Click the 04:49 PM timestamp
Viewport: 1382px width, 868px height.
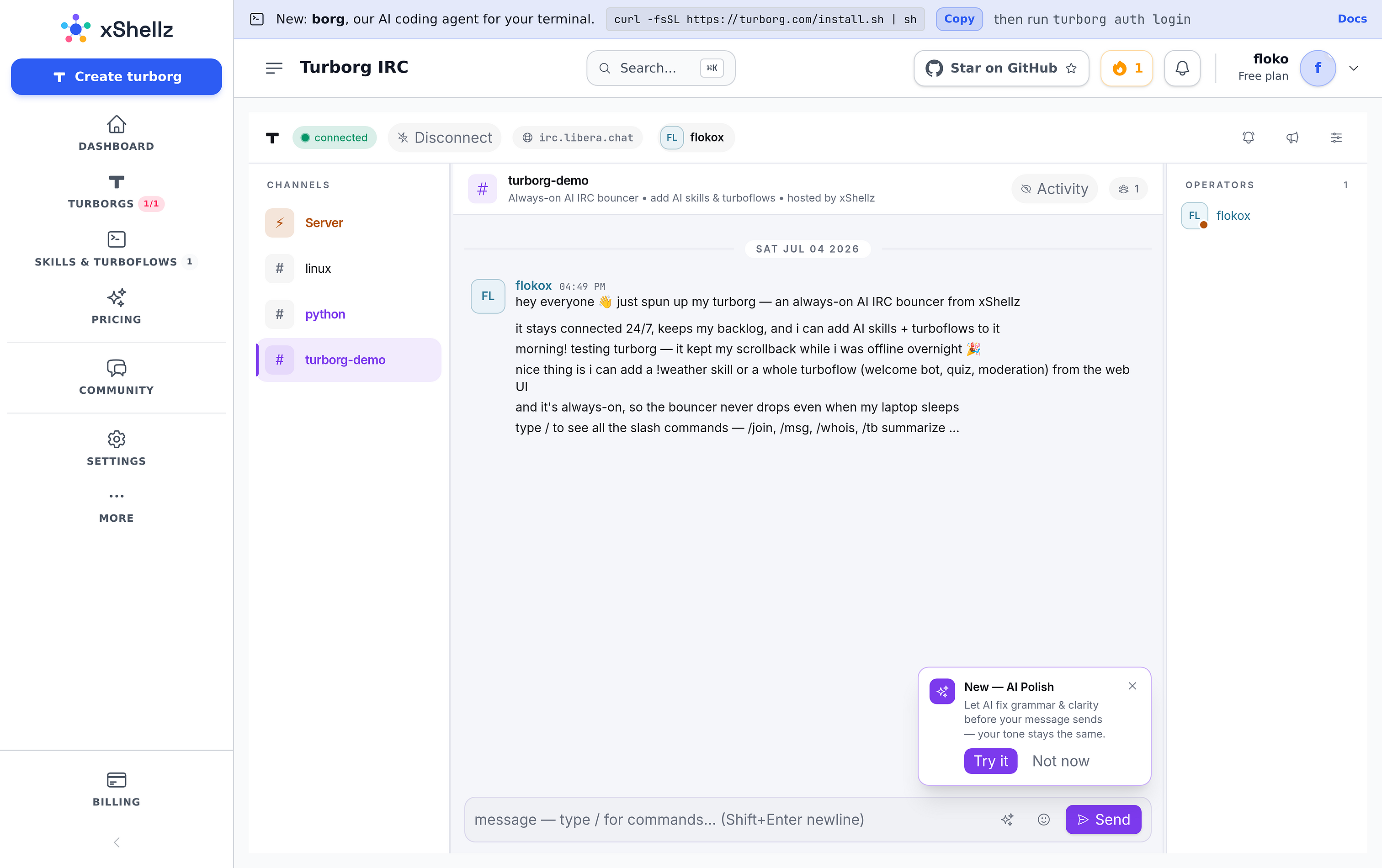[582, 286]
